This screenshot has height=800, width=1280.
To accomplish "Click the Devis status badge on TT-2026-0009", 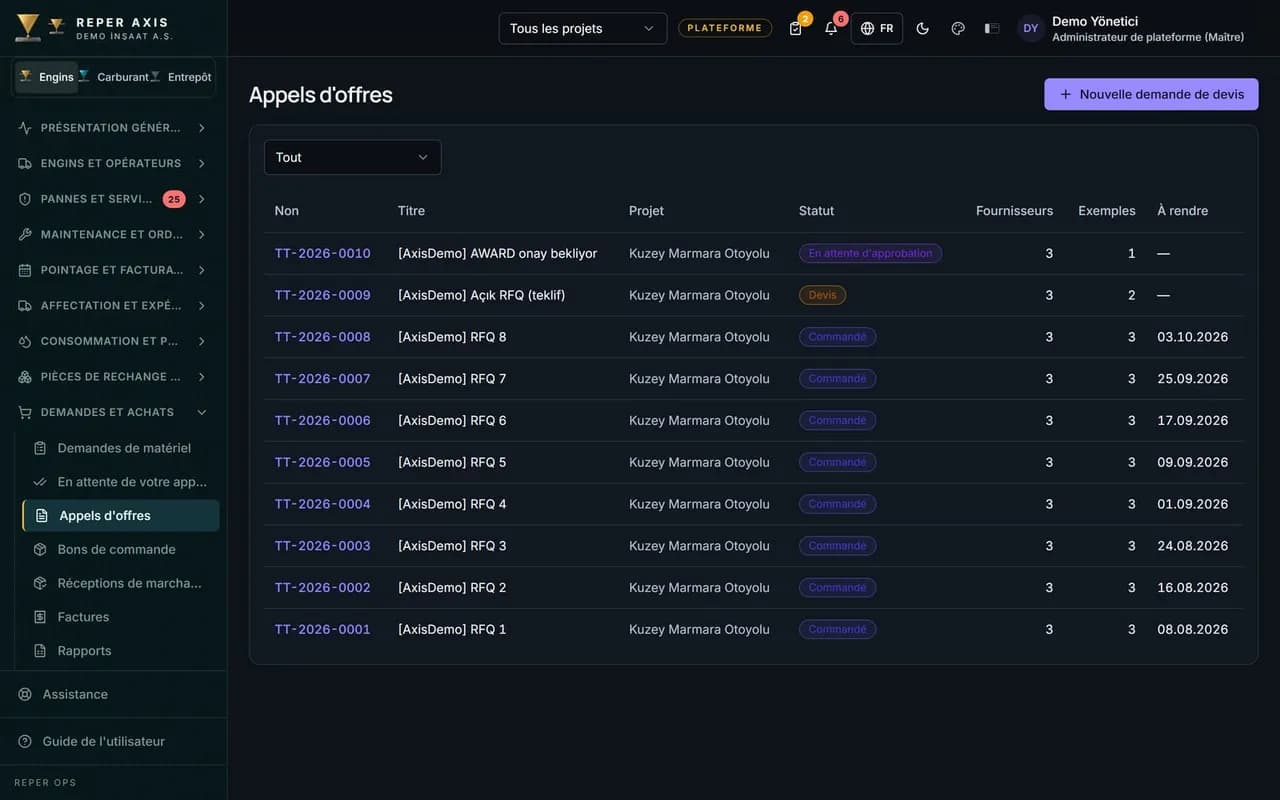I will [x=822, y=295].
